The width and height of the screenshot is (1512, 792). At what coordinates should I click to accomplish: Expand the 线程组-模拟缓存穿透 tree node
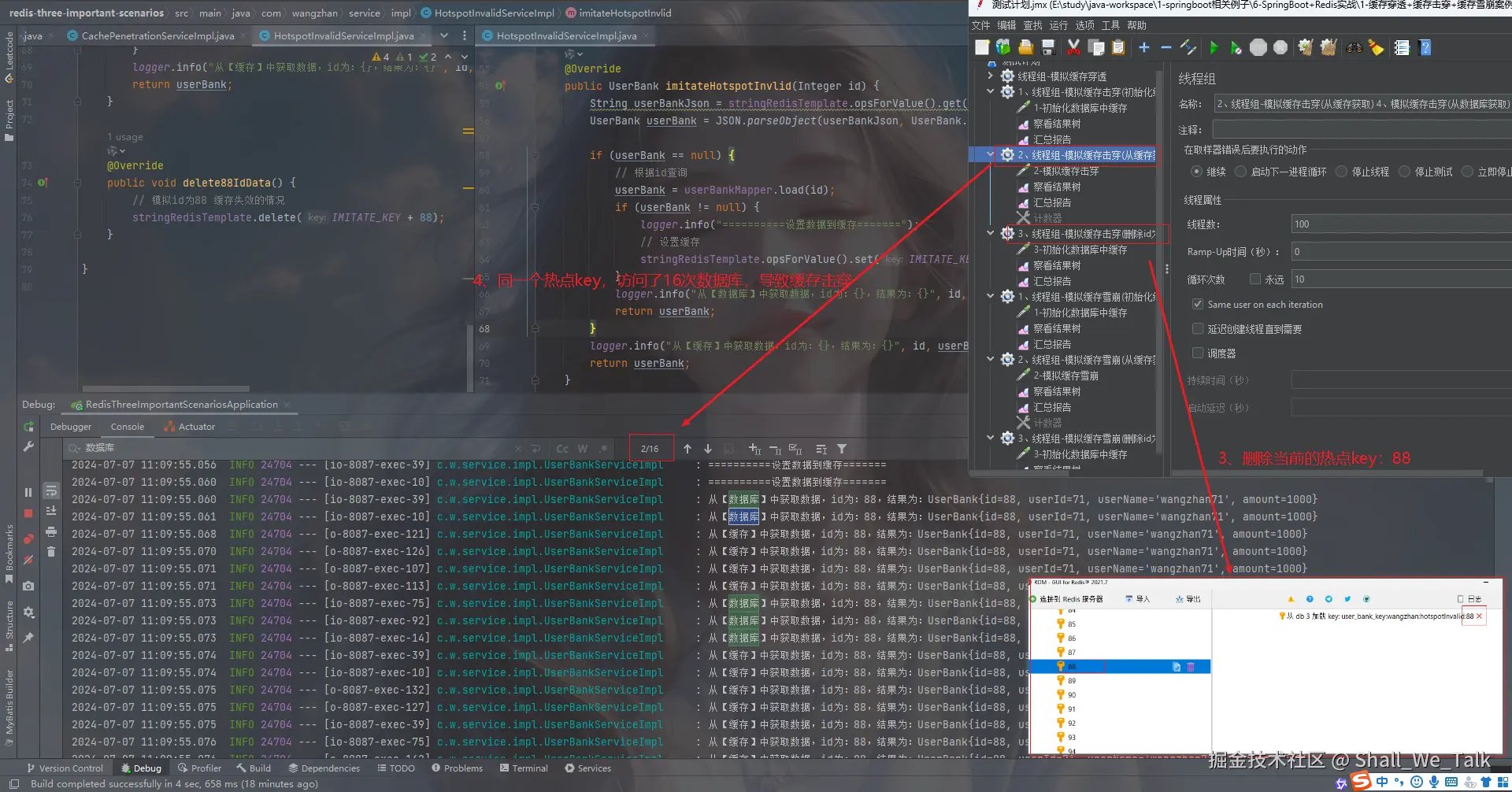tap(991, 76)
